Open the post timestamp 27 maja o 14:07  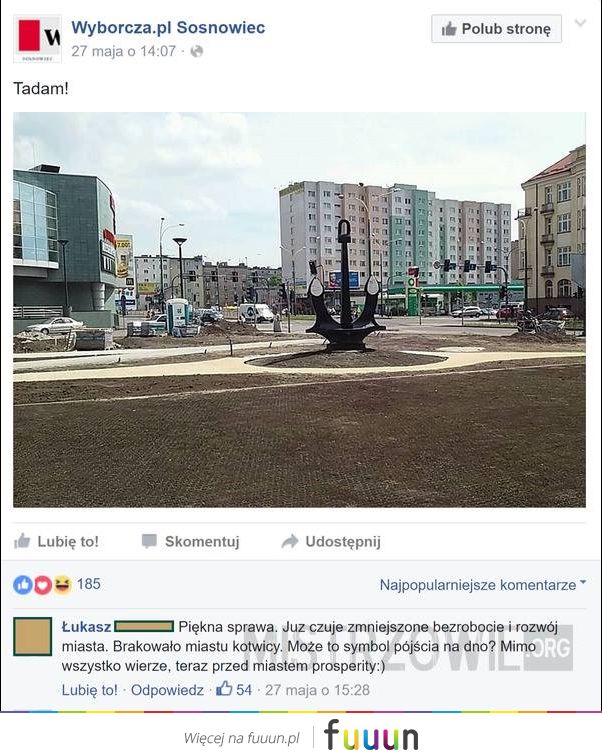click(x=123, y=51)
